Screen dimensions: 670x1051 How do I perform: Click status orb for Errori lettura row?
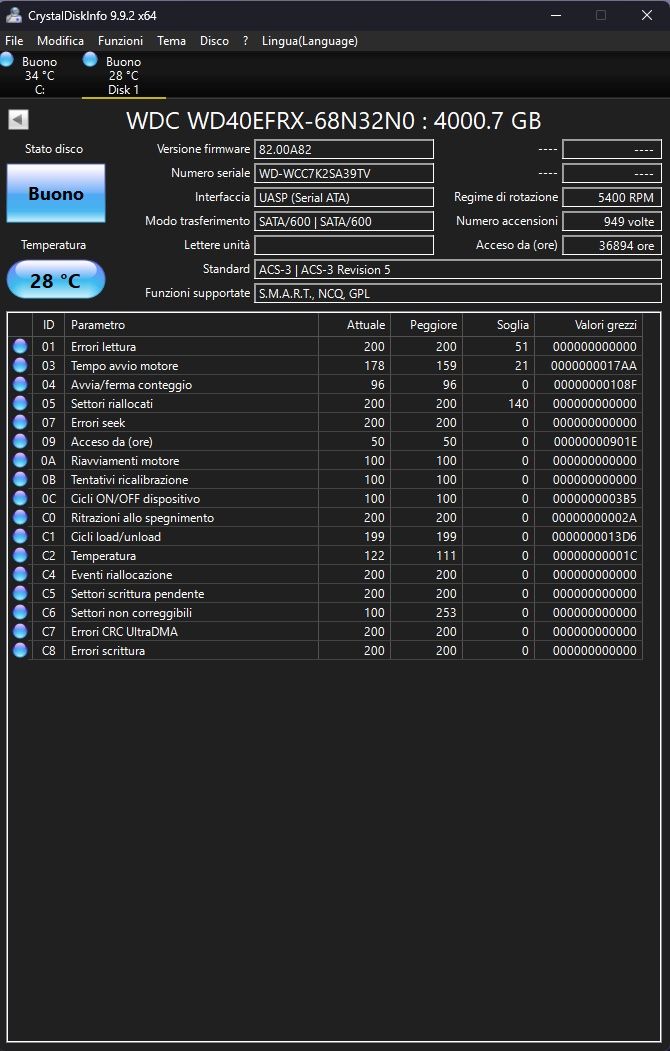20,347
